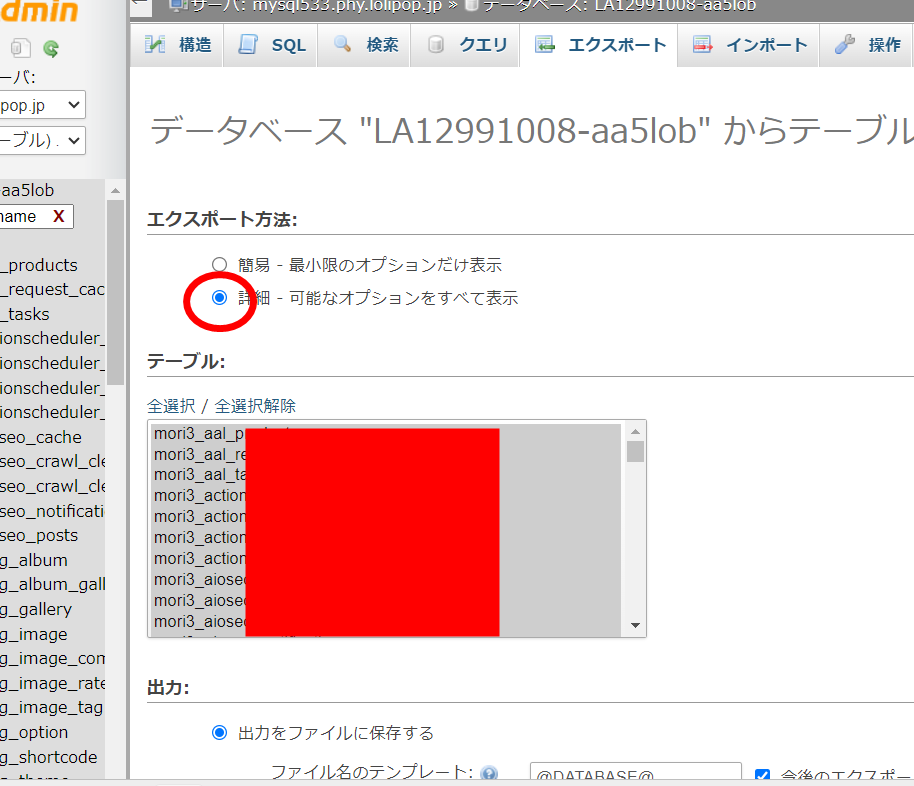Viewport: 914px width, 786px height.
Task: Click the copy document icon in sidebar
Action: (21, 47)
